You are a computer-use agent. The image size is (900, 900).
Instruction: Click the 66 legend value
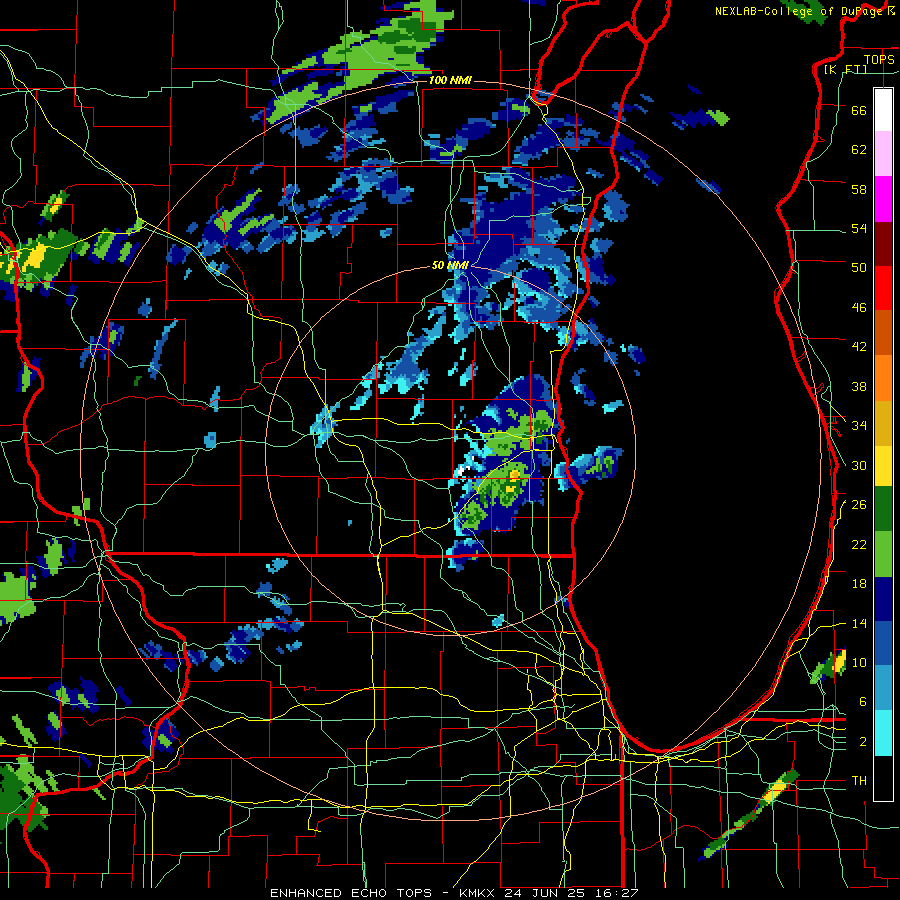click(x=859, y=110)
